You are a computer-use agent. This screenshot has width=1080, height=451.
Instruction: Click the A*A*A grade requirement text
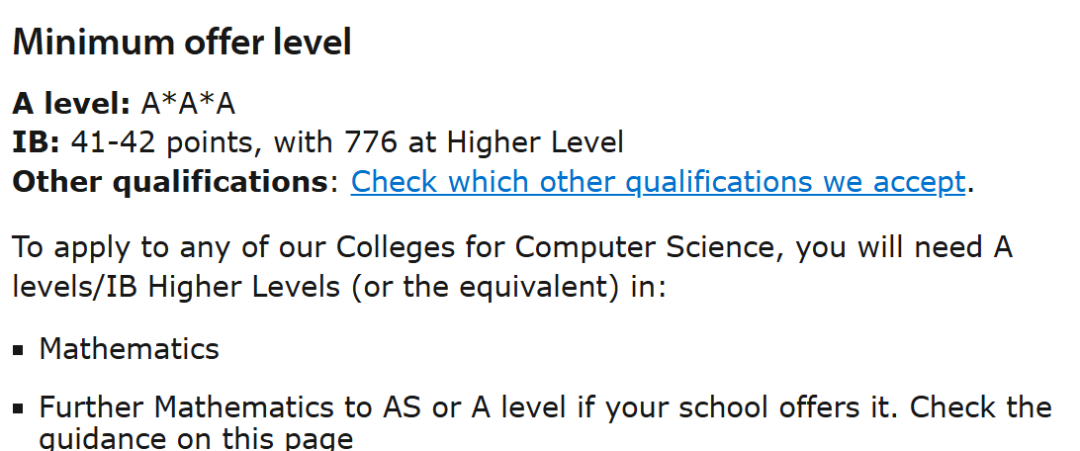[189, 104]
